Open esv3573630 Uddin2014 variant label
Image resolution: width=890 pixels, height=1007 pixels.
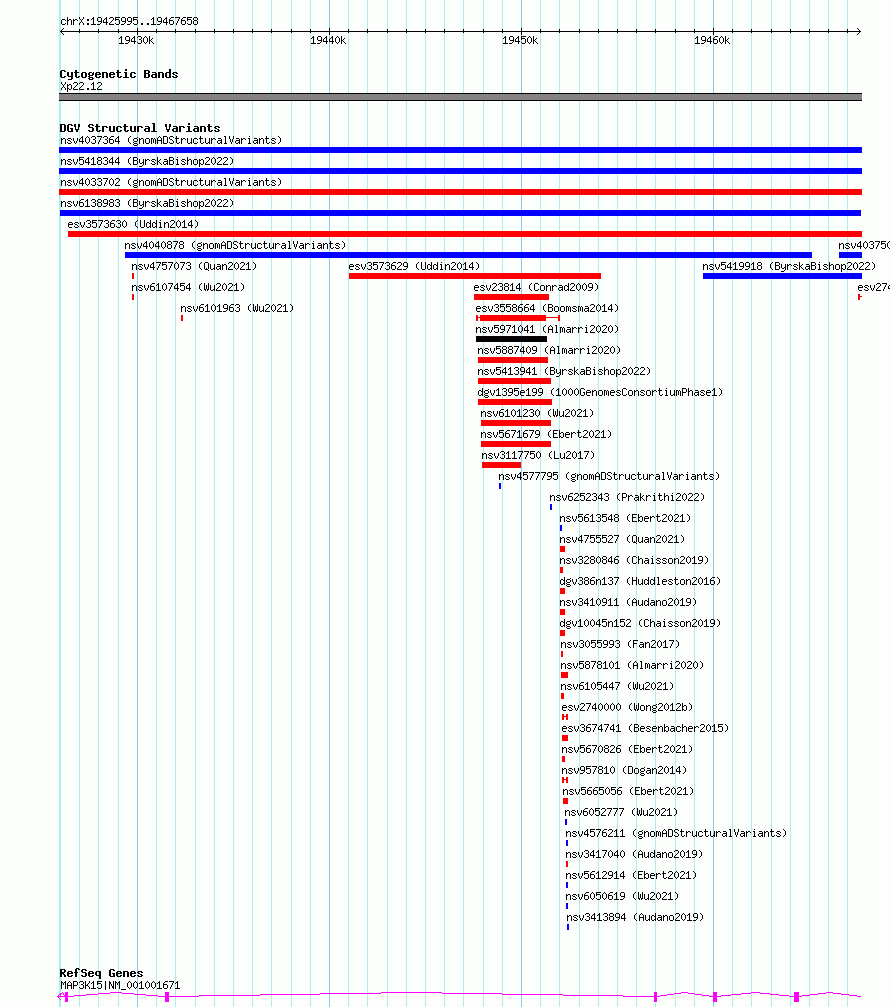click(x=133, y=224)
